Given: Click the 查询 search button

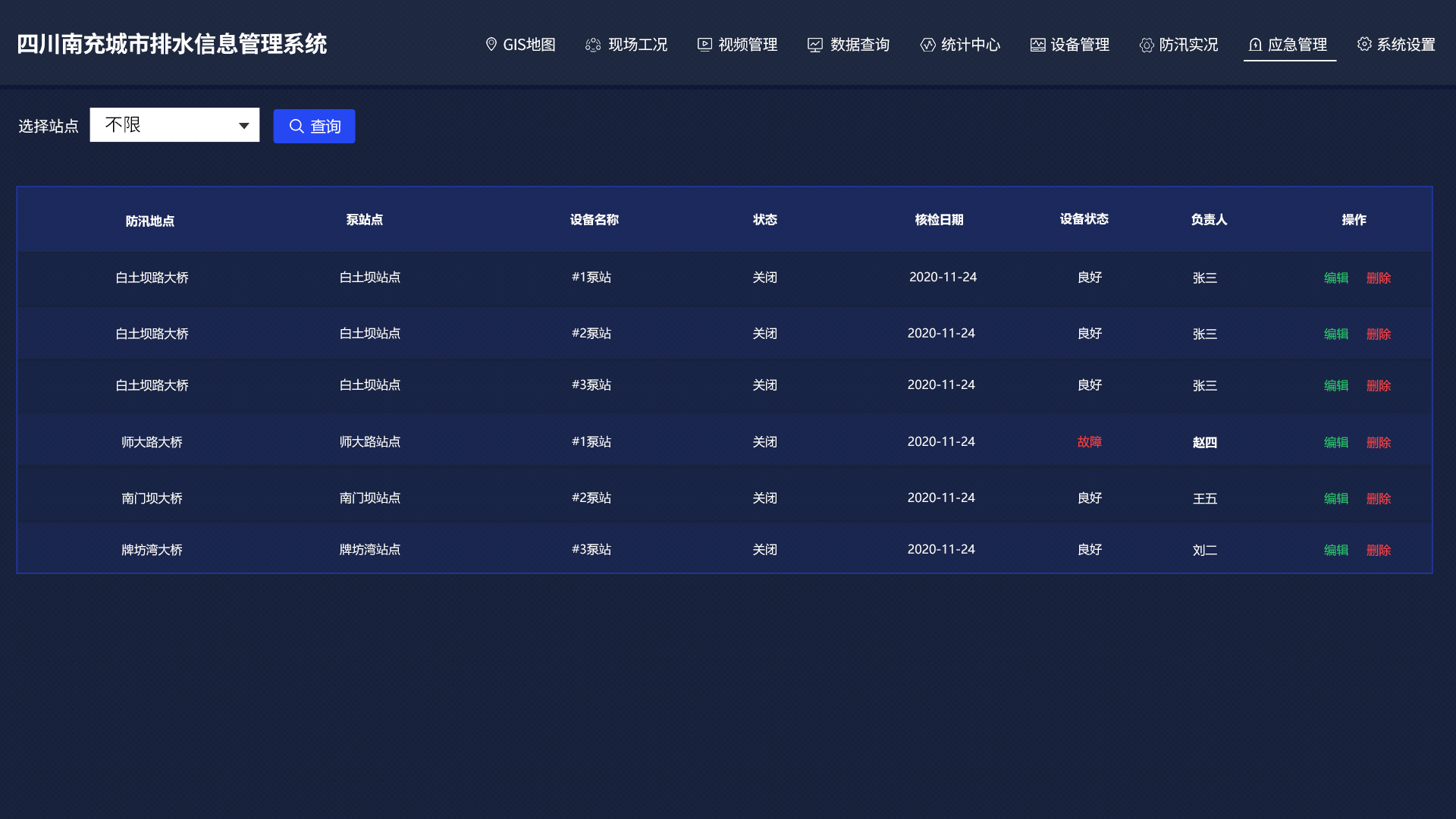Looking at the screenshot, I should pyautogui.click(x=314, y=126).
